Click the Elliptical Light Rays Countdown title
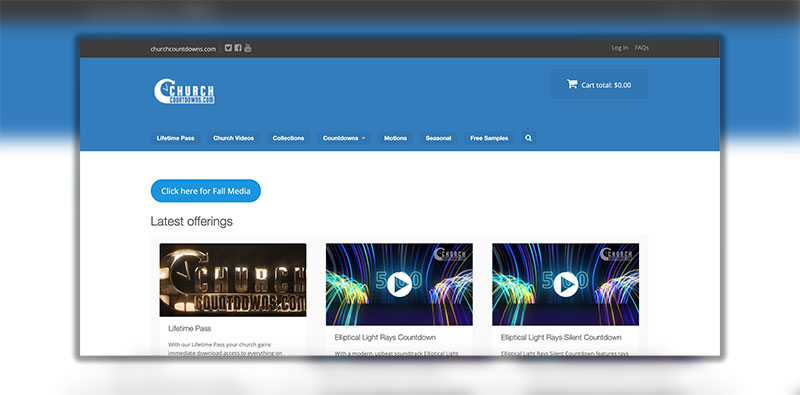Screen dimensions: 800x395 tap(385, 337)
